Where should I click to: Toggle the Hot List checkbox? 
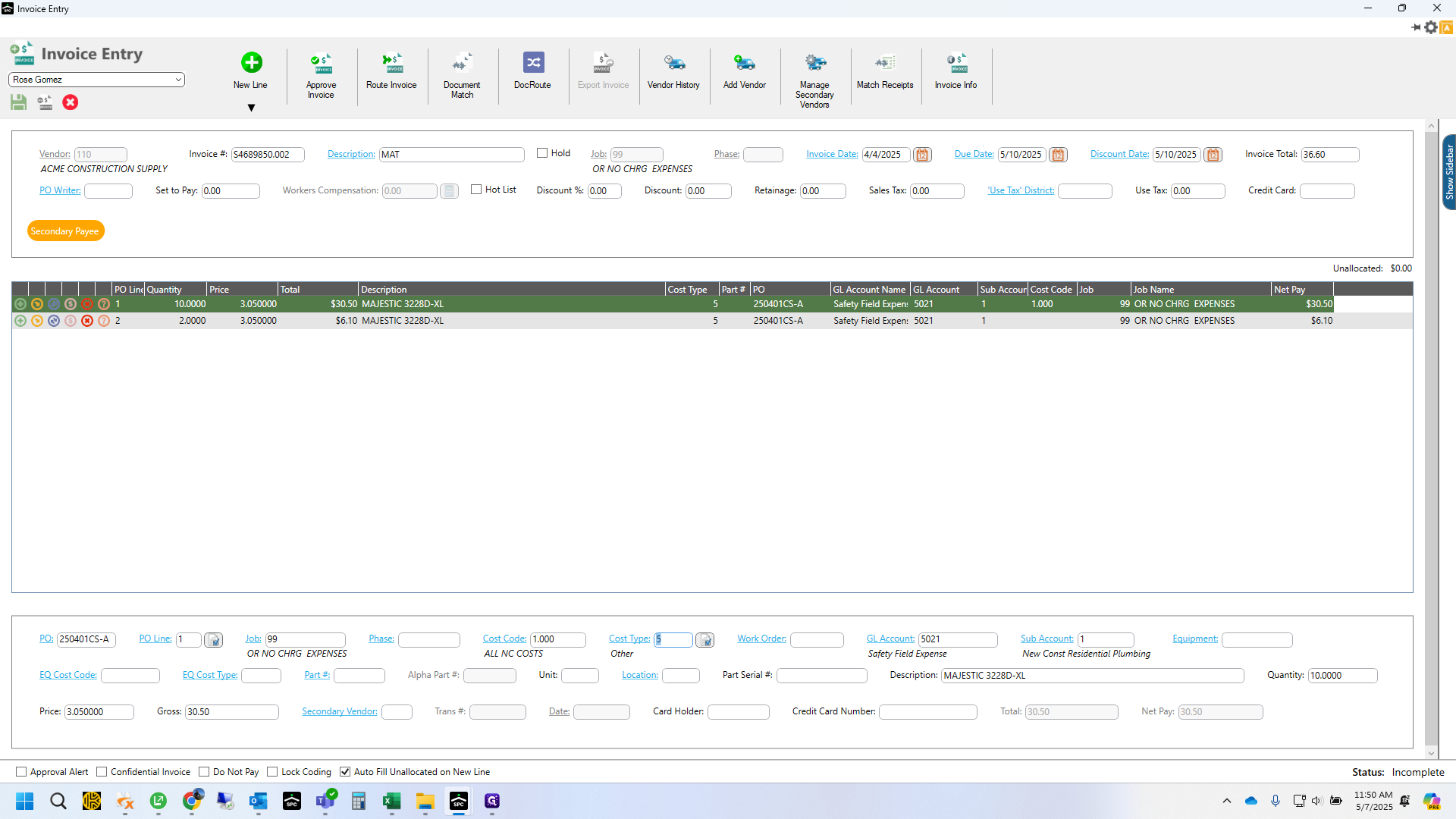point(476,190)
